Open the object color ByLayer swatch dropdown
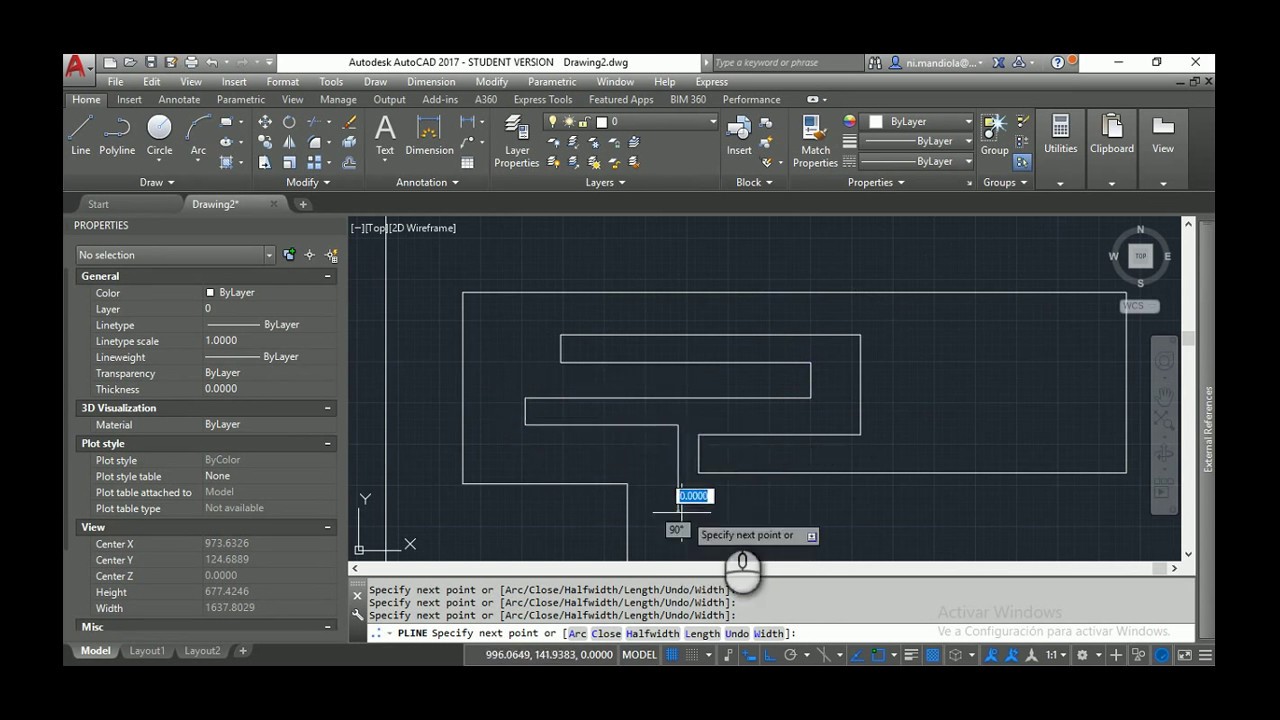Viewport: 1280px width, 720px height. click(x=920, y=121)
